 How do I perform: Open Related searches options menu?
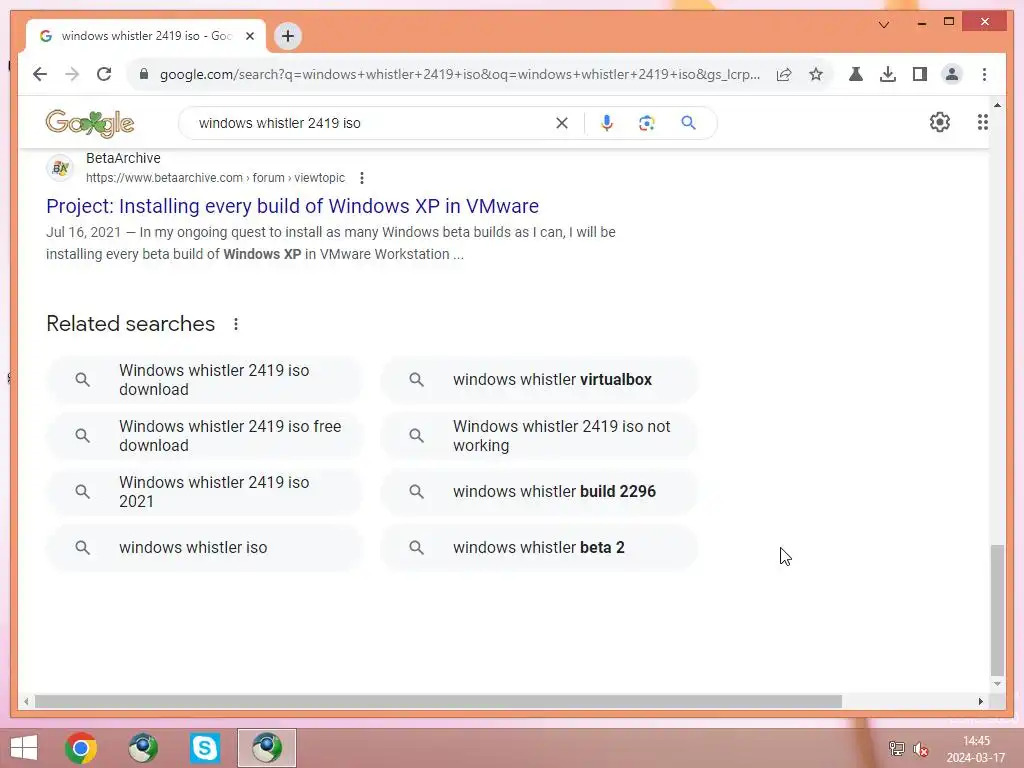click(236, 324)
